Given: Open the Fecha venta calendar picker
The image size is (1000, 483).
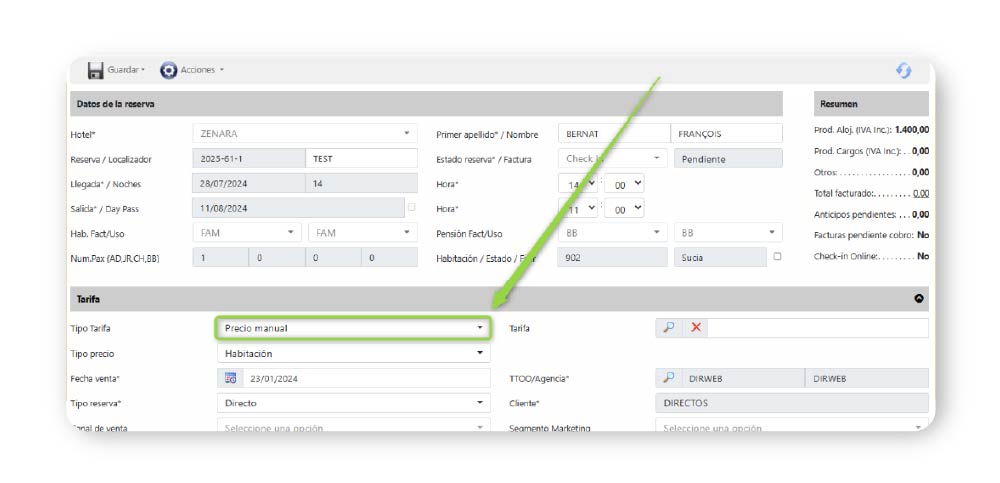Looking at the screenshot, I should click(230, 378).
